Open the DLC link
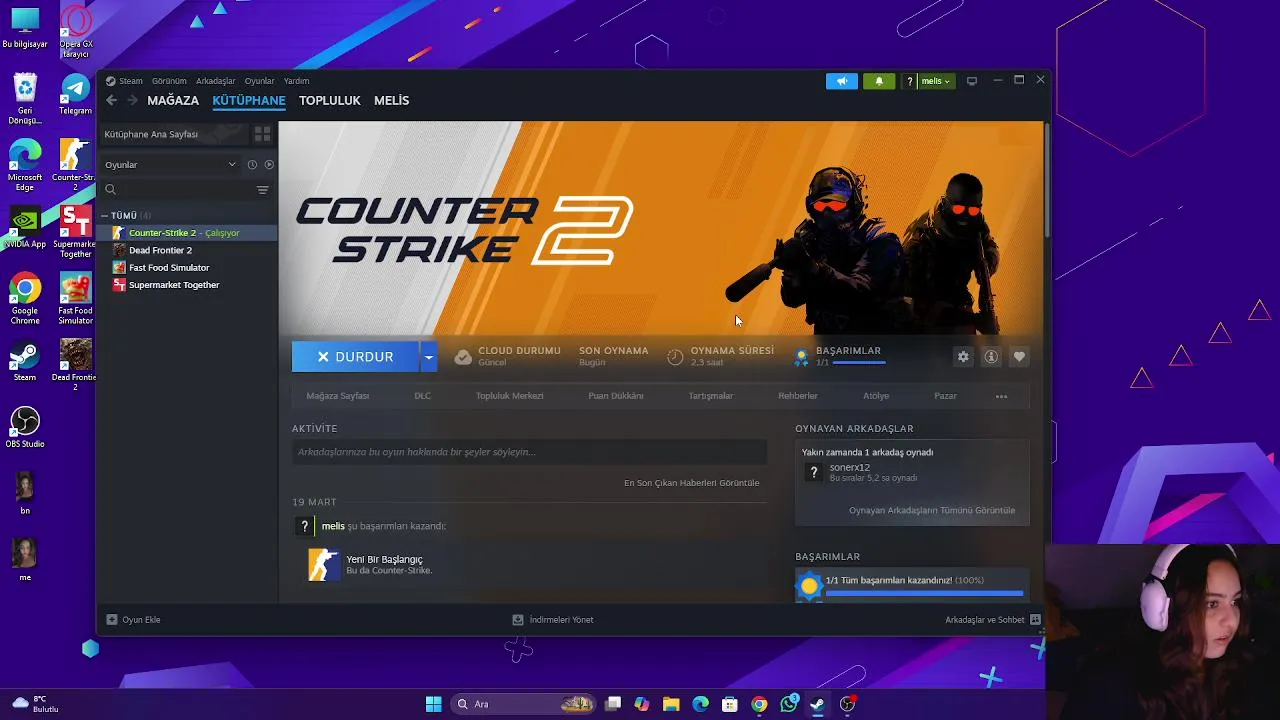 [x=422, y=396]
